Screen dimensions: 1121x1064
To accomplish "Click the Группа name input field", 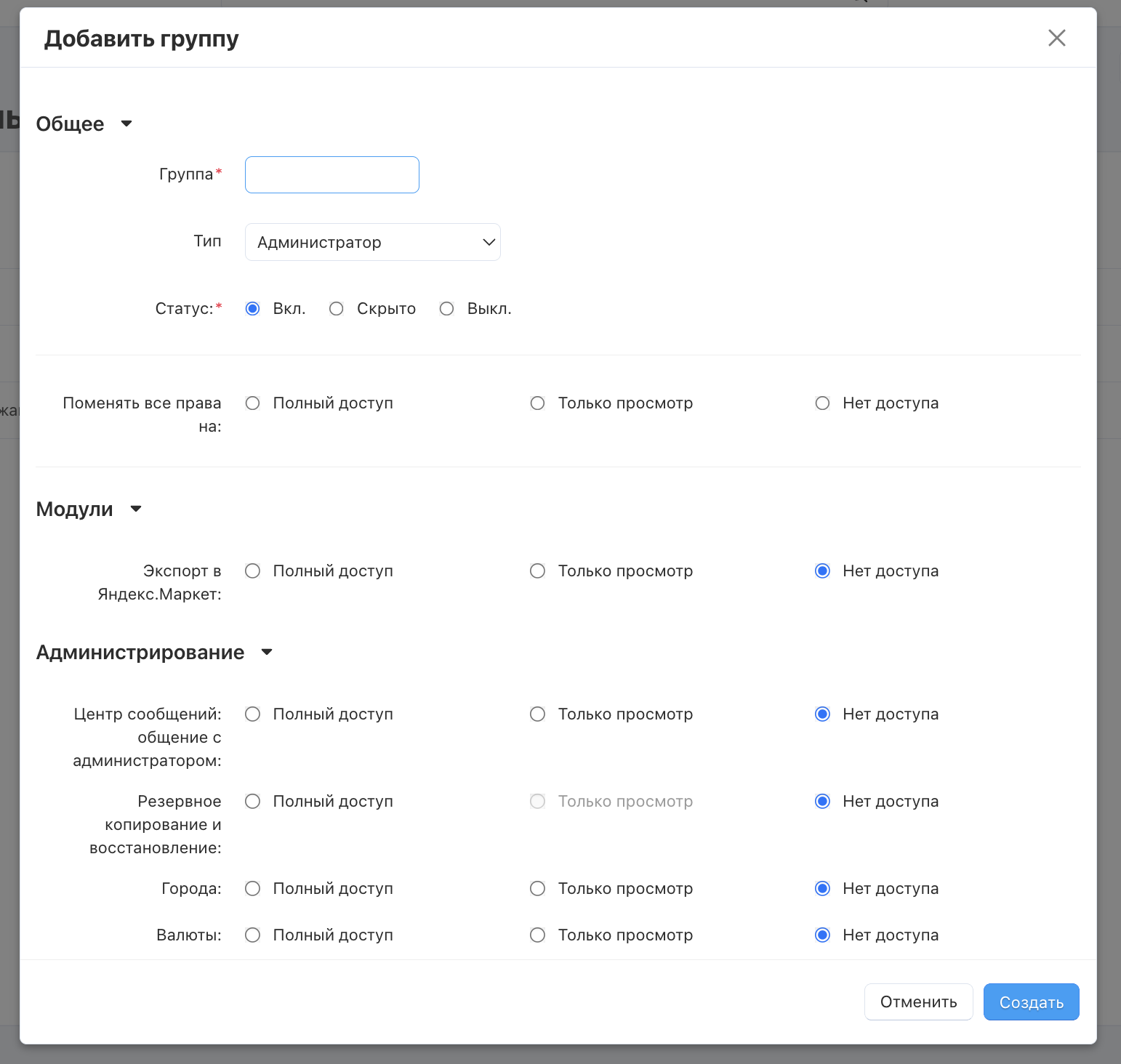I will point(332,175).
